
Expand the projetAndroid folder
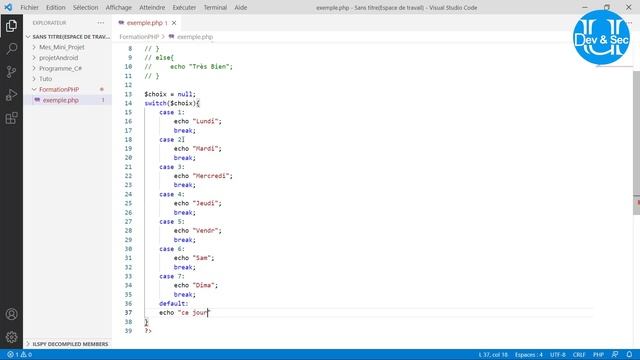pyautogui.click(x=58, y=58)
